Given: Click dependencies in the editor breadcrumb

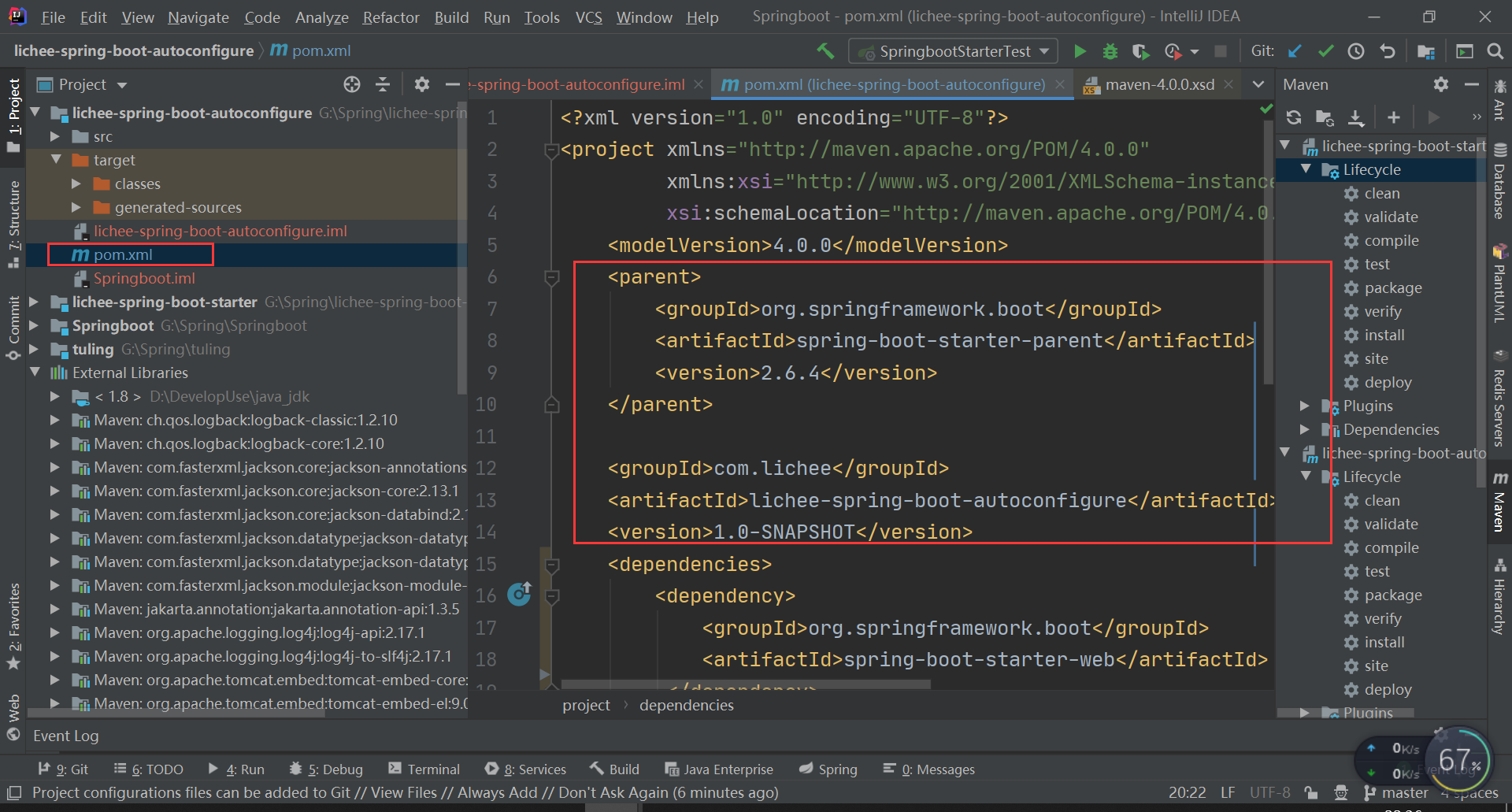Looking at the screenshot, I should pos(687,705).
